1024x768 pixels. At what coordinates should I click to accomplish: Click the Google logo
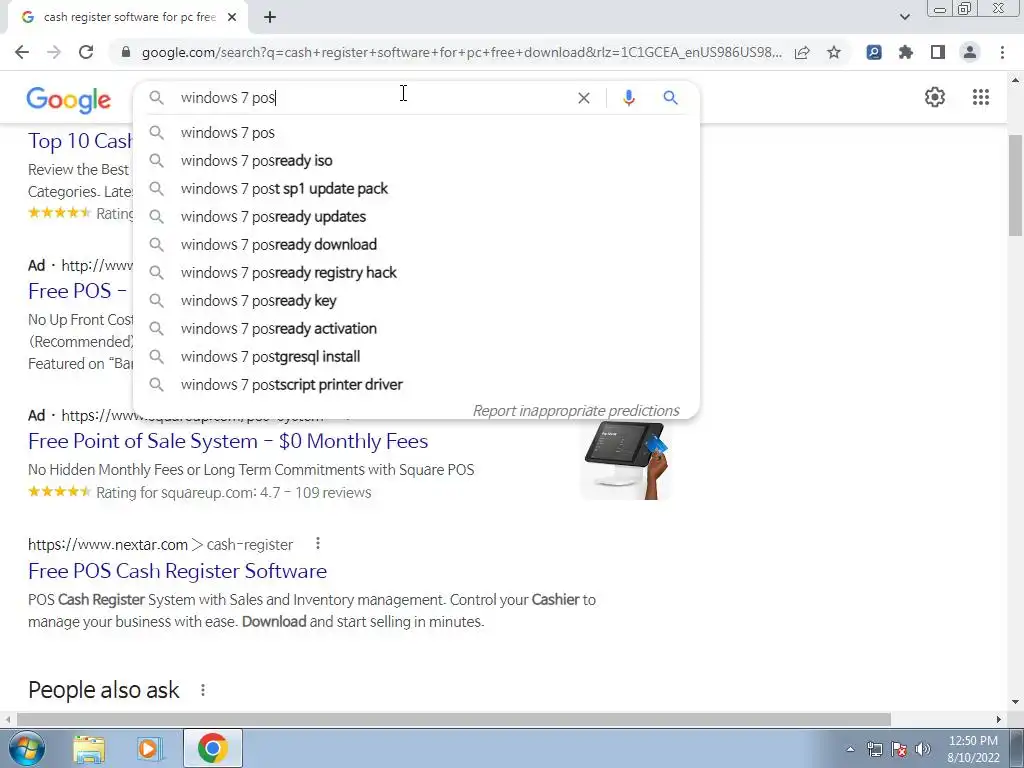(69, 99)
